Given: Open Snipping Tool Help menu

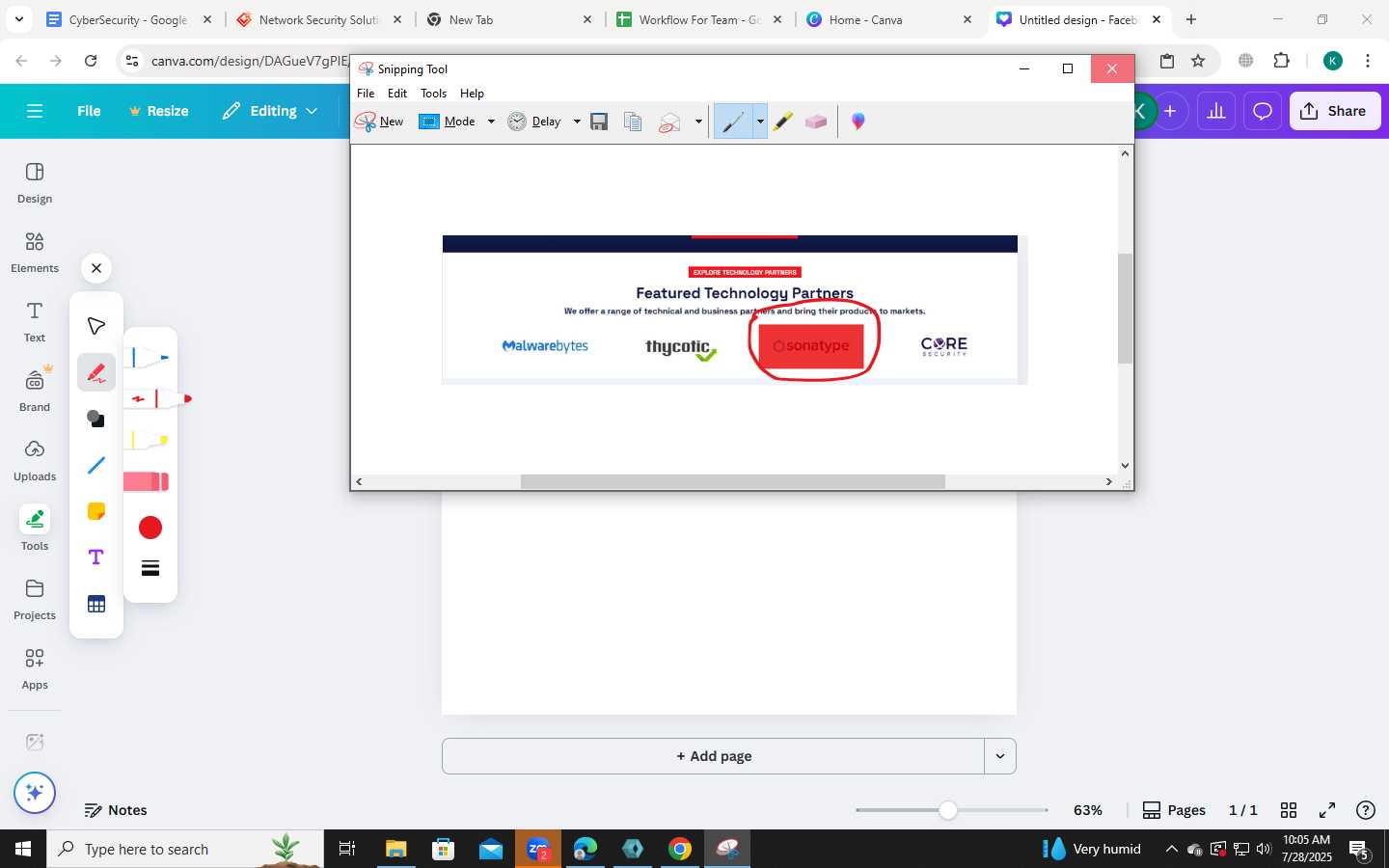Looking at the screenshot, I should 472,94.
